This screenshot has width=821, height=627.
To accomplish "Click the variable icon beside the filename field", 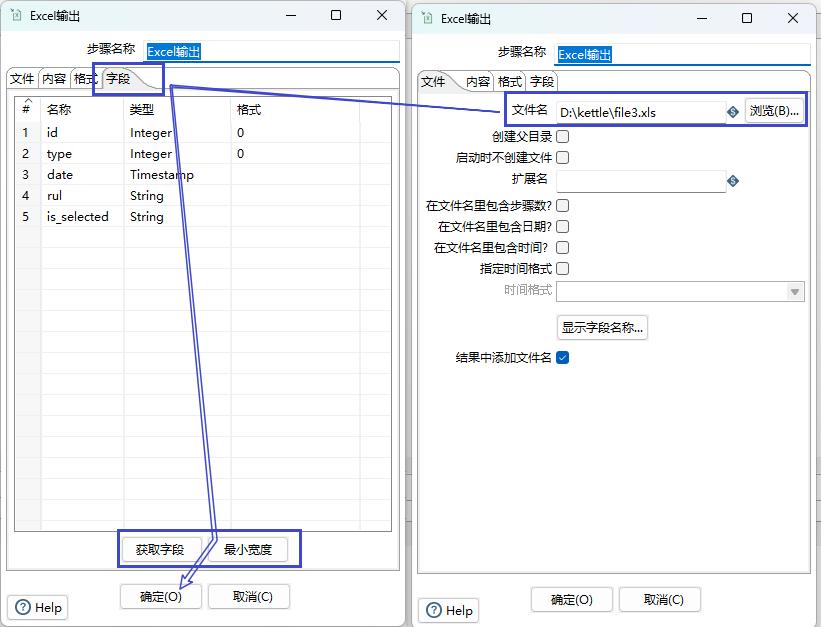I will coord(733,112).
